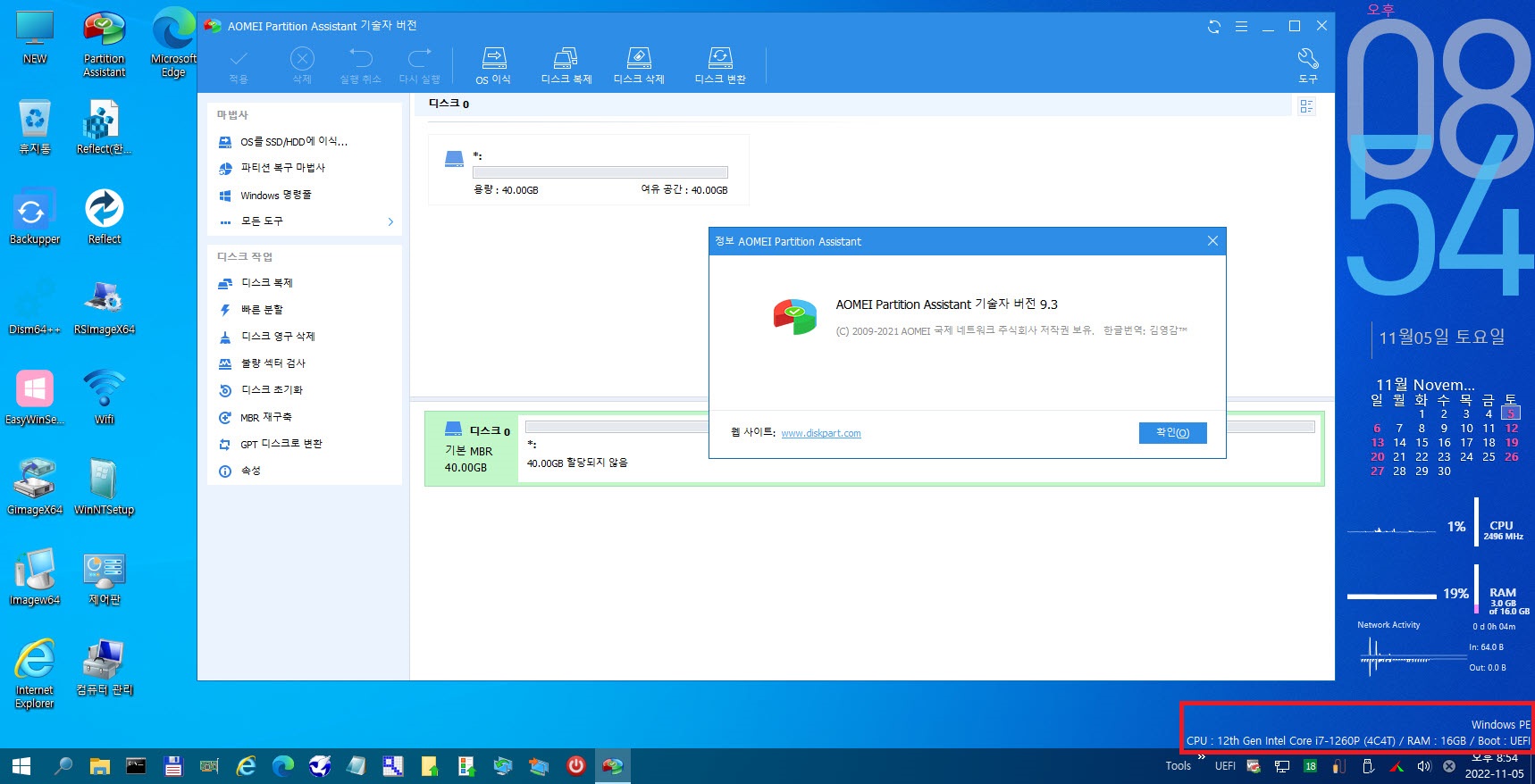Open the WinNTSetup desktop icon

pos(104,487)
